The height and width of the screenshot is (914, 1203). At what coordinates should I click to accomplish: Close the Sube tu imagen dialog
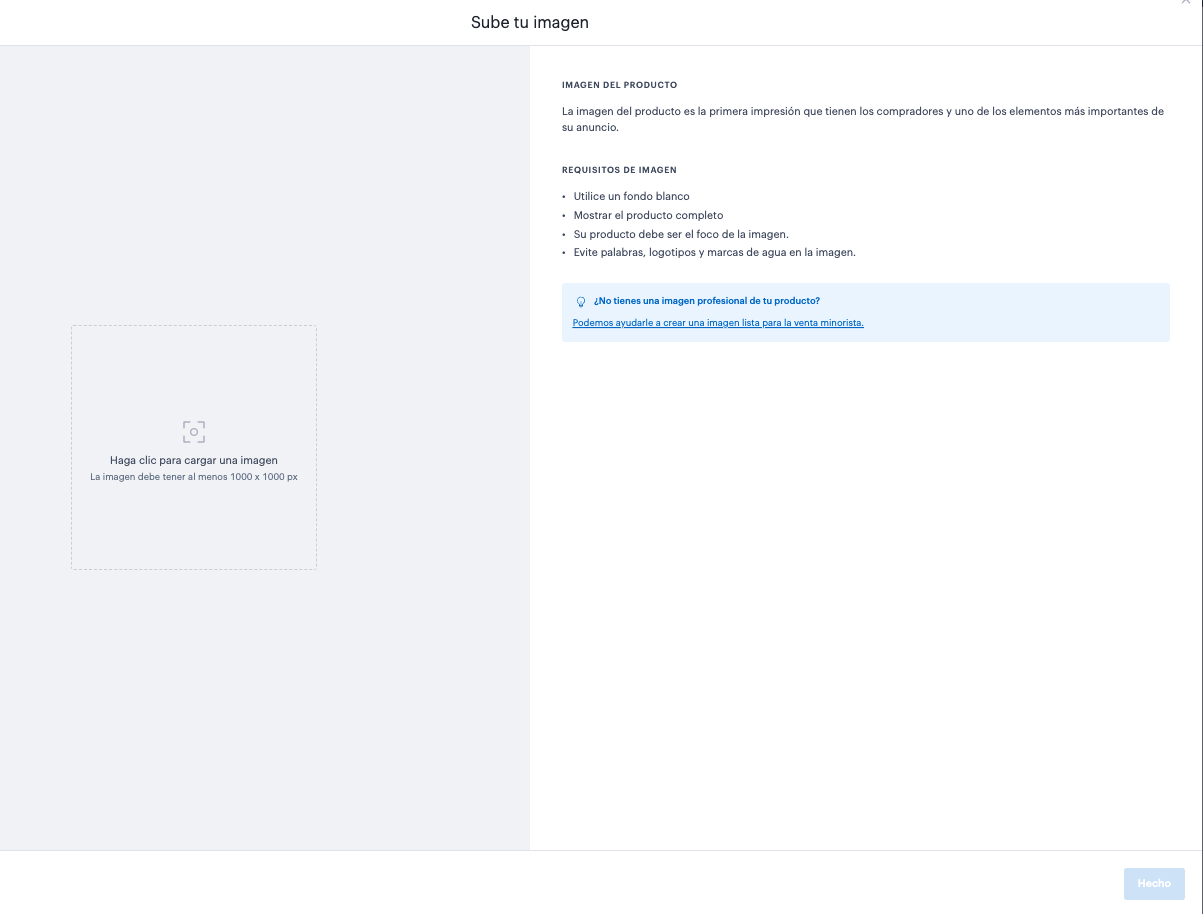pos(1186,3)
